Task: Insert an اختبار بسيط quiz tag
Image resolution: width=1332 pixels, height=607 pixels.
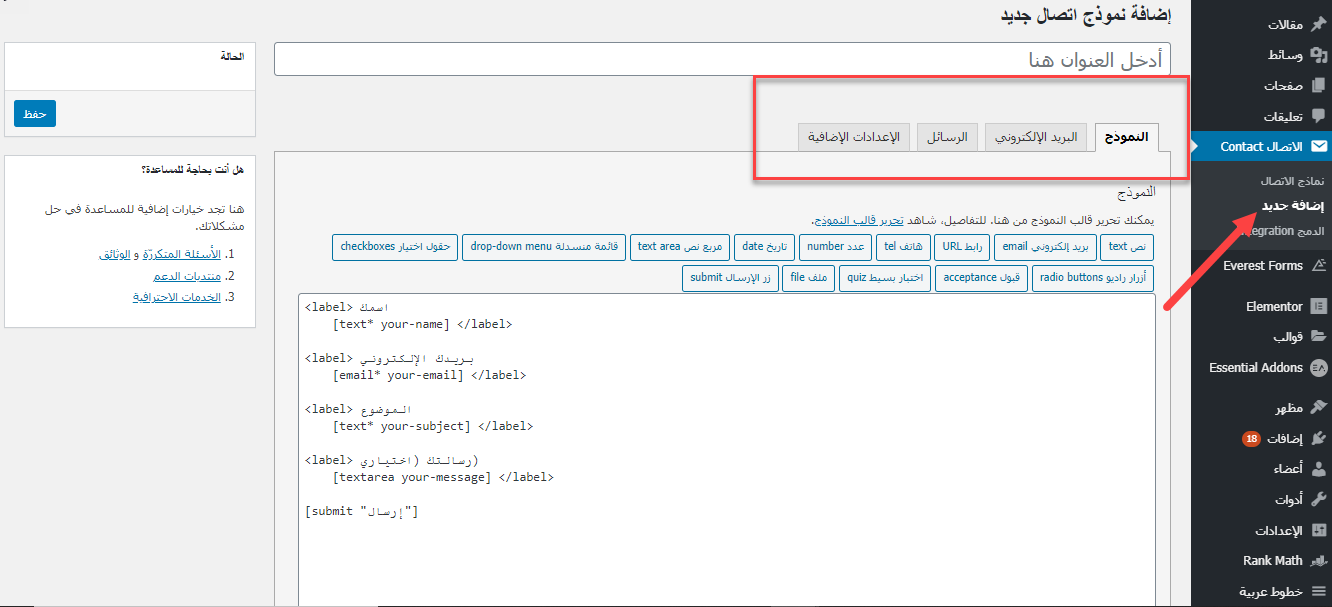Action: (x=884, y=278)
